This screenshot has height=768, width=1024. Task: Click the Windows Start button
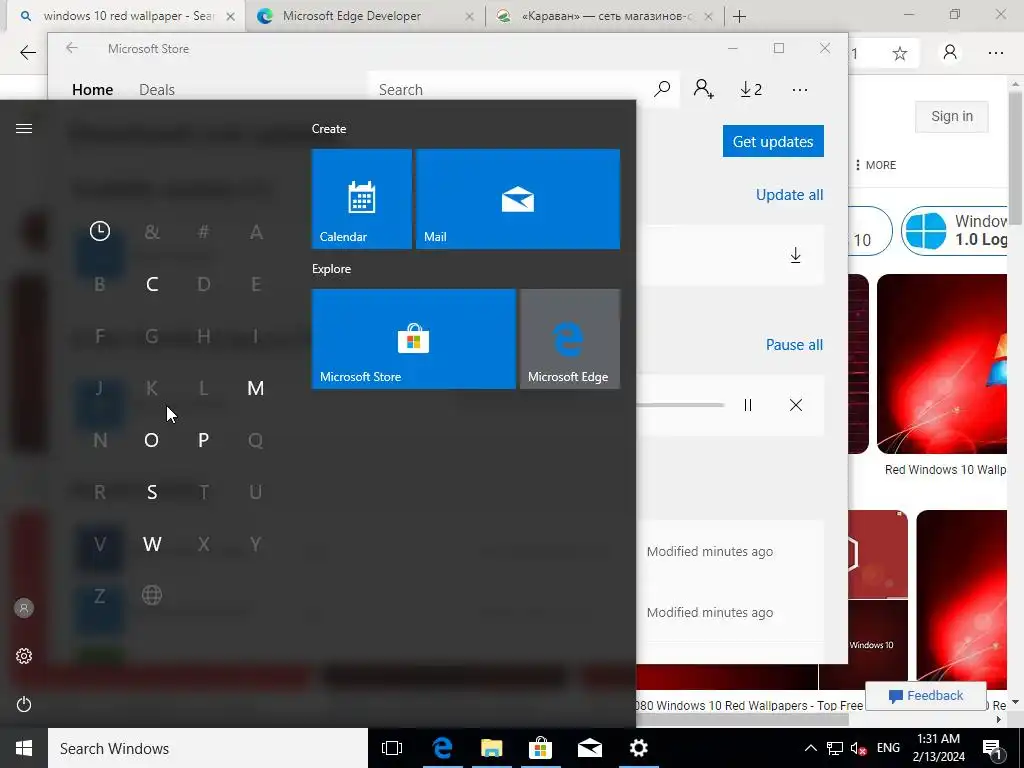coord(24,748)
